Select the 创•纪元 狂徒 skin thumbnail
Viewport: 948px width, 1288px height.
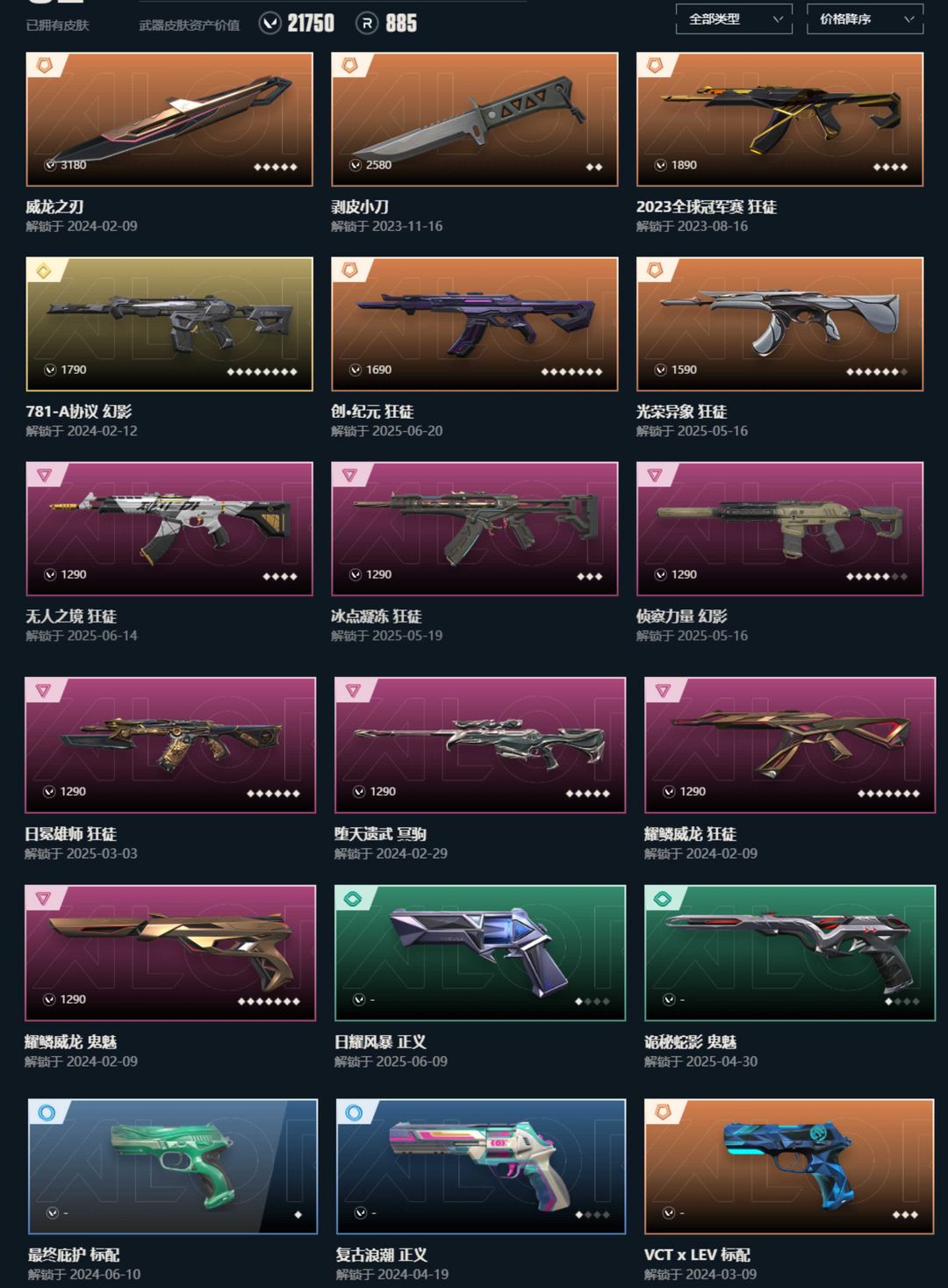(x=475, y=324)
